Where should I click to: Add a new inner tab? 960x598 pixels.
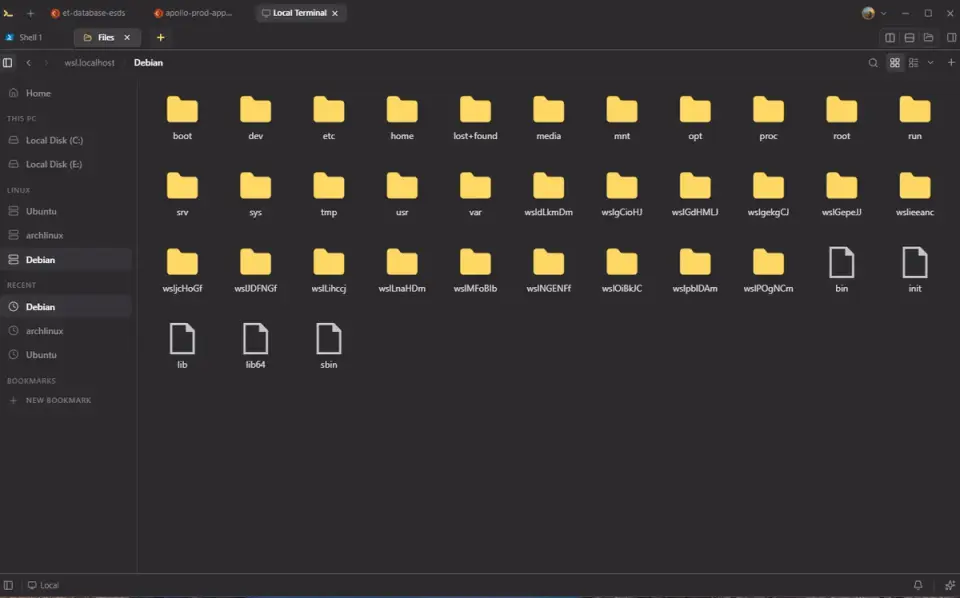[160, 37]
